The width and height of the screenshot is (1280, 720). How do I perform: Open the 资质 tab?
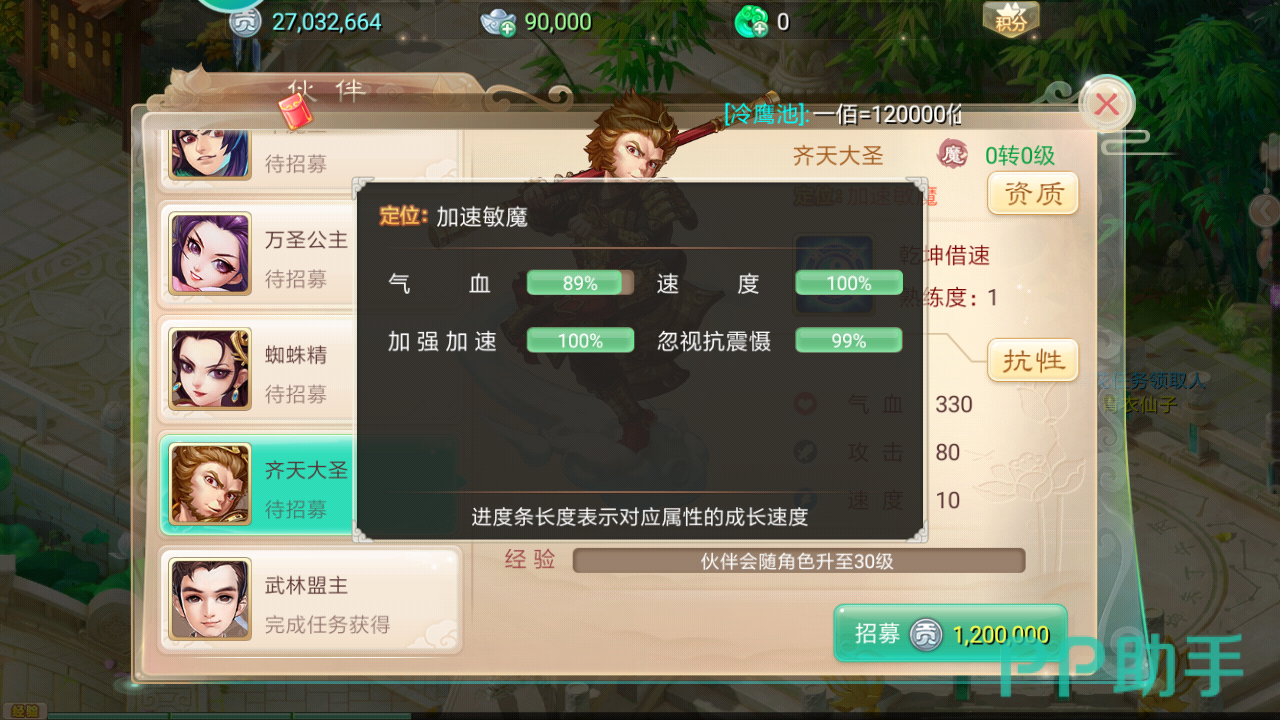[x=1033, y=193]
